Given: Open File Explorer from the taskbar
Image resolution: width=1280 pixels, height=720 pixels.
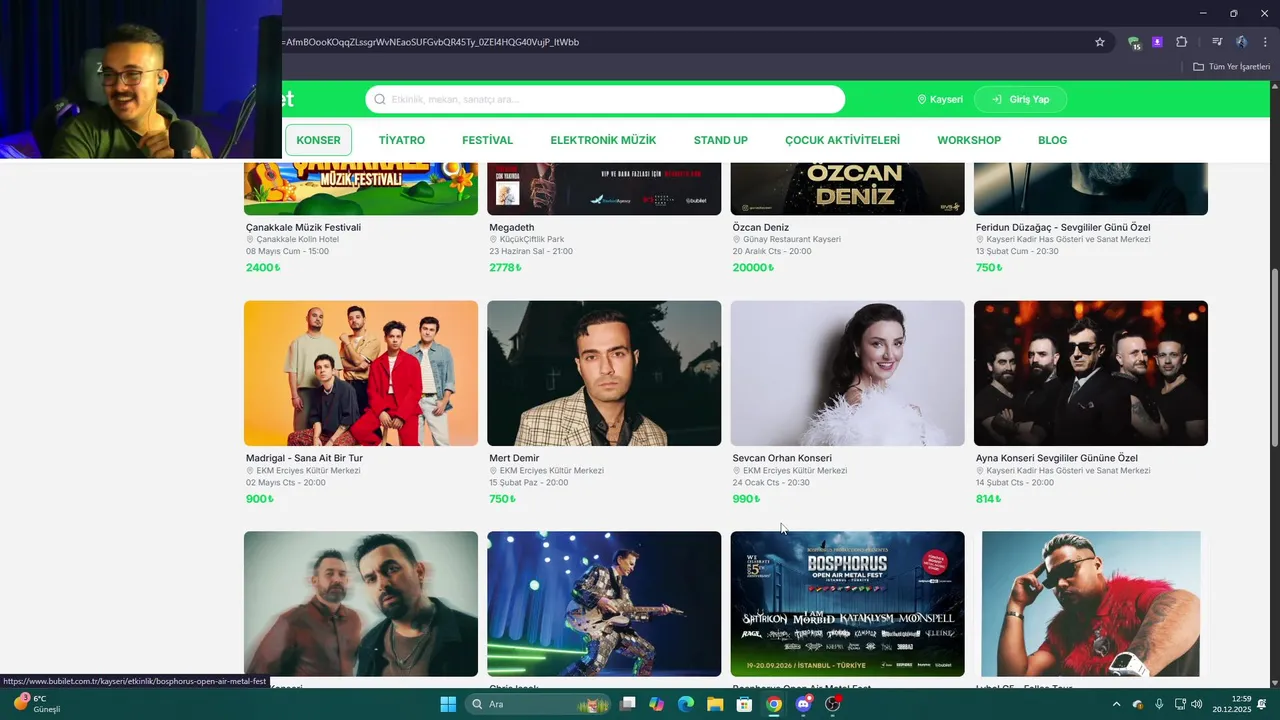Looking at the screenshot, I should (715, 704).
